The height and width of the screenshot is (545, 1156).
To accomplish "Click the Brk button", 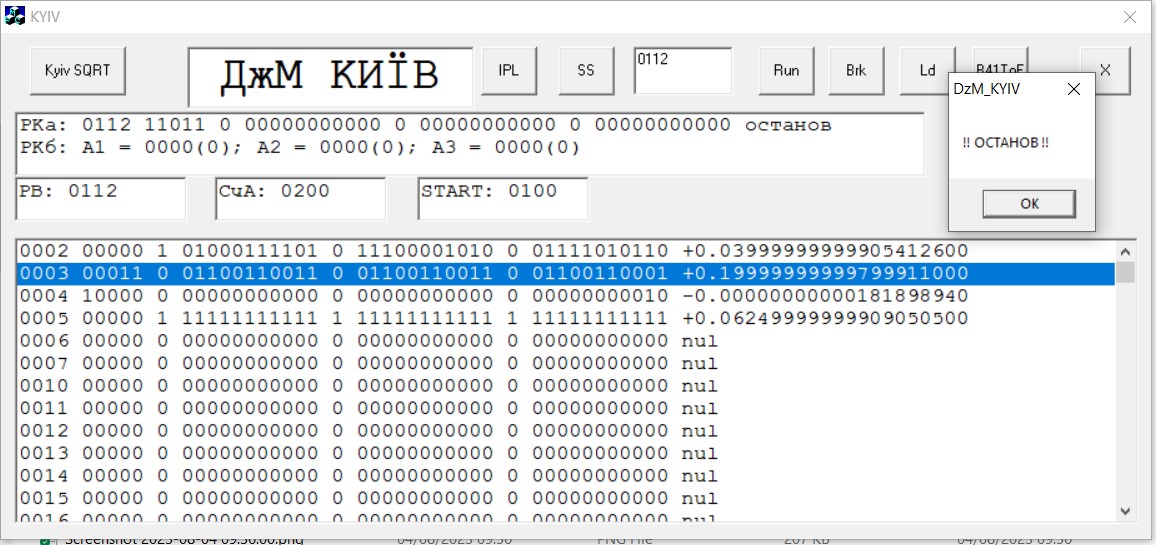I will coord(856,71).
